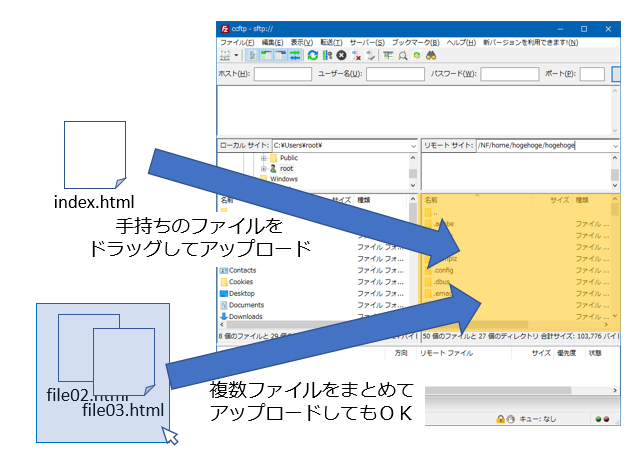This screenshot has width=637, height=451.
Task: Click the local file list horizontal scrollbar
Action: 319,325
